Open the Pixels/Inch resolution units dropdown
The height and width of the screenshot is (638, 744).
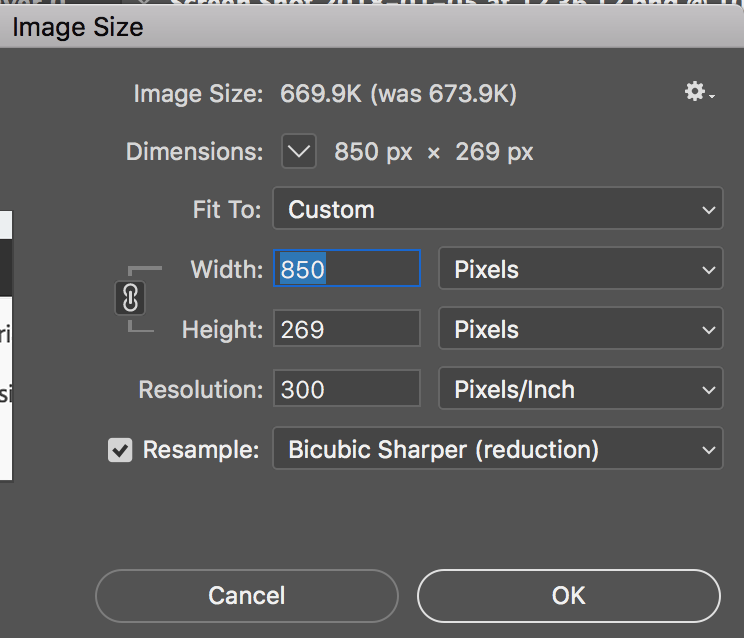point(580,389)
